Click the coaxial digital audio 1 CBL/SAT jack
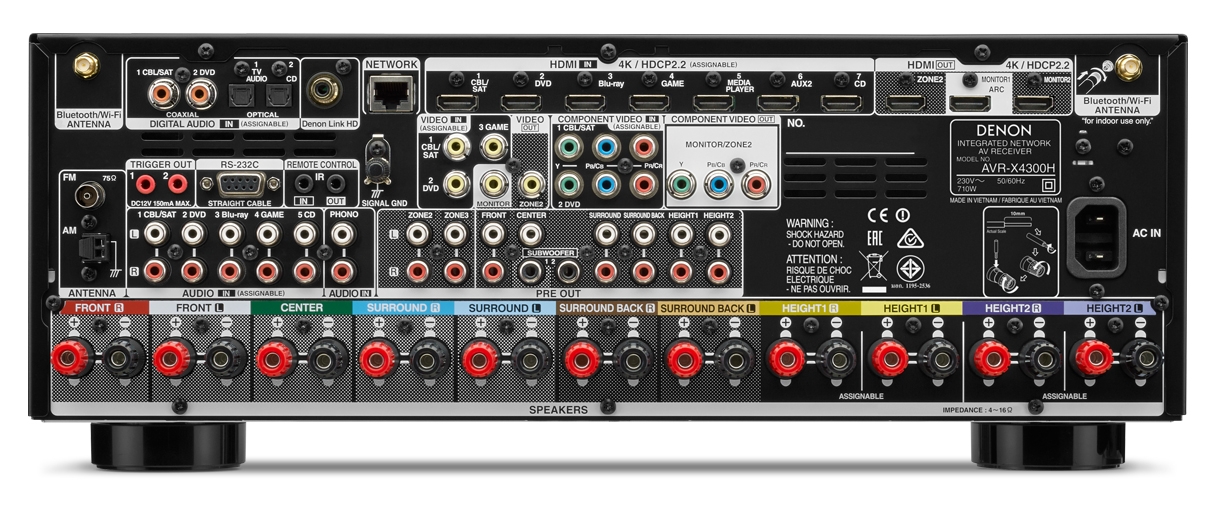 coord(162,95)
